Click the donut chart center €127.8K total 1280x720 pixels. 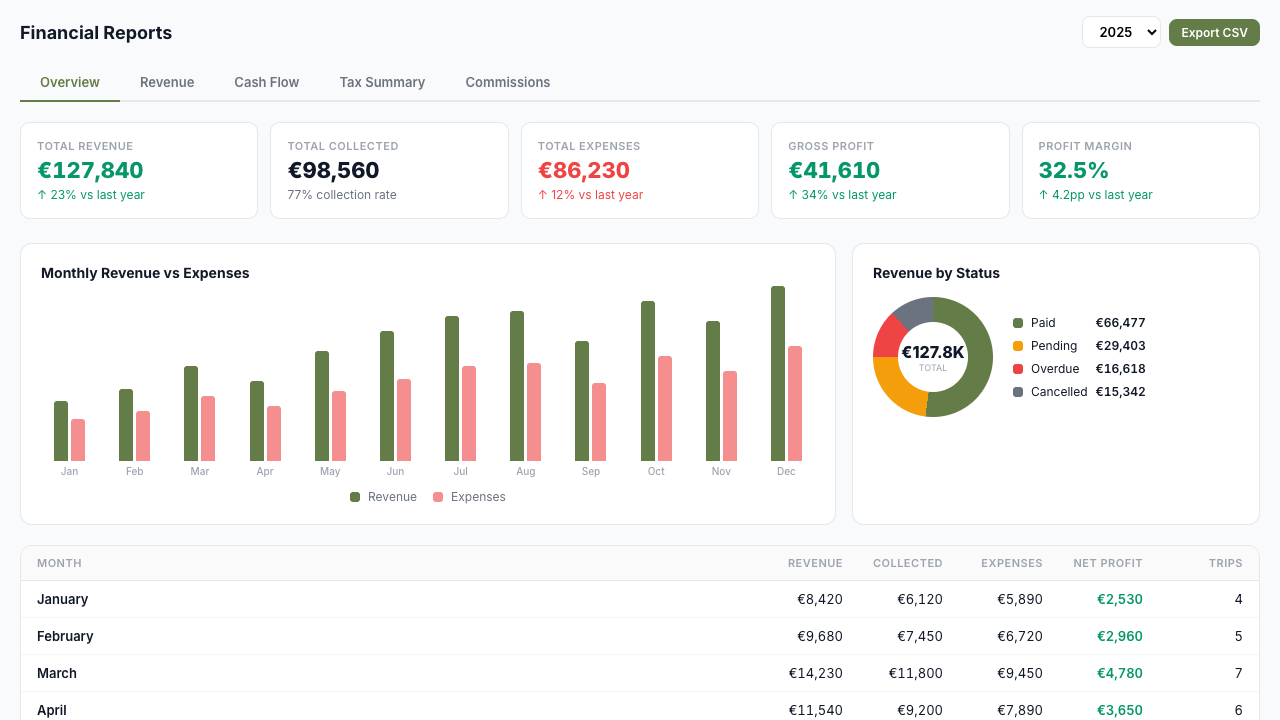pyautogui.click(x=933, y=357)
